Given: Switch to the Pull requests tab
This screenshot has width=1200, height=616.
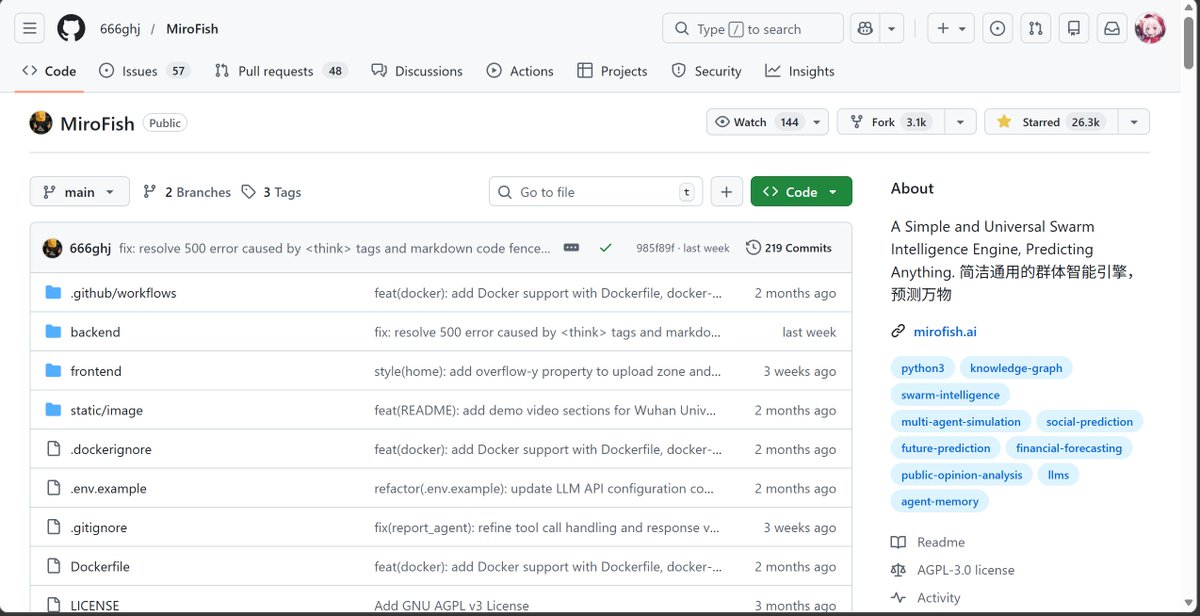Looking at the screenshot, I should click(x=281, y=71).
